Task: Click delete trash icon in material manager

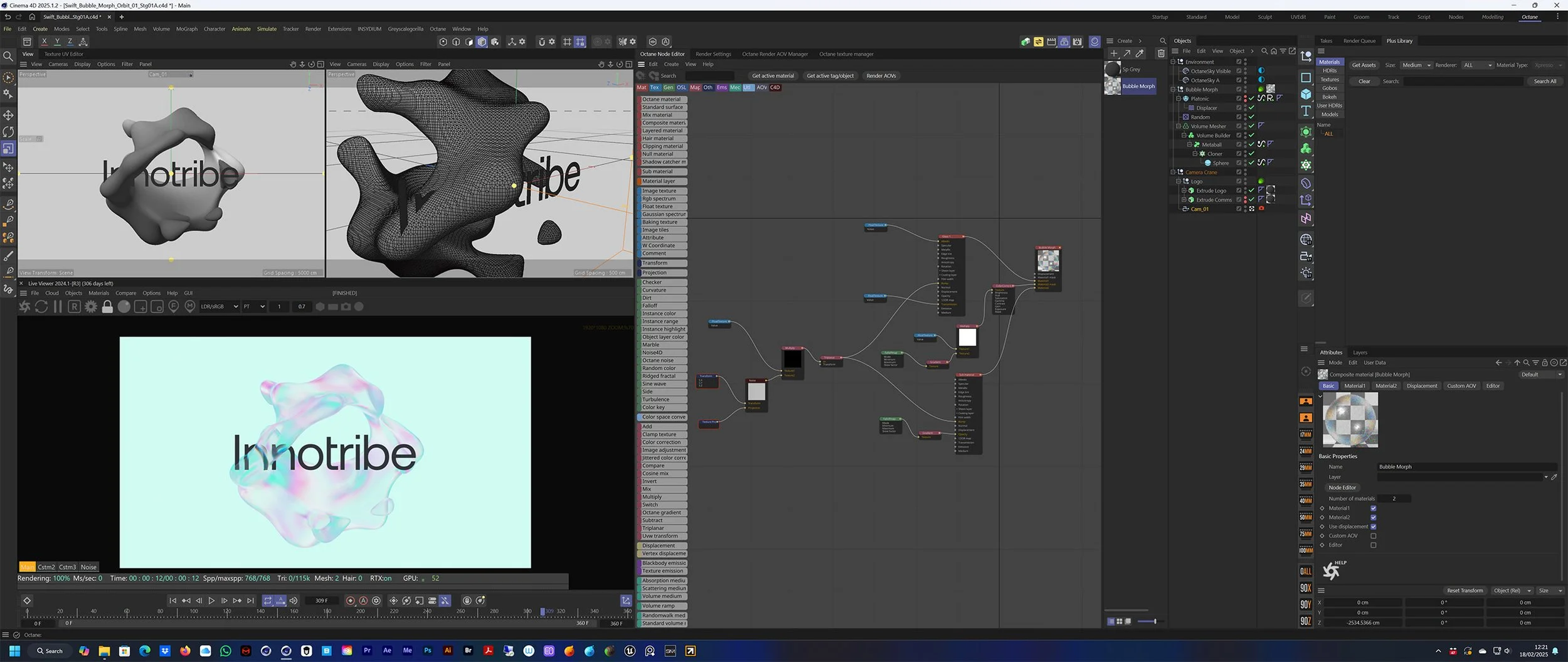Action: (1161, 53)
